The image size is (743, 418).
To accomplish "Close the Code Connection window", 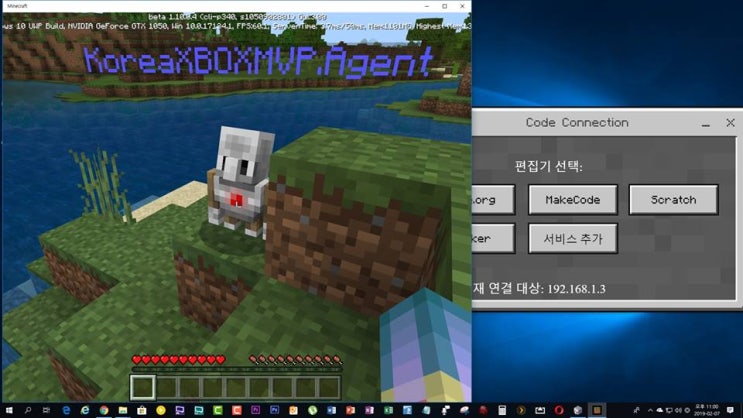I will coord(730,123).
